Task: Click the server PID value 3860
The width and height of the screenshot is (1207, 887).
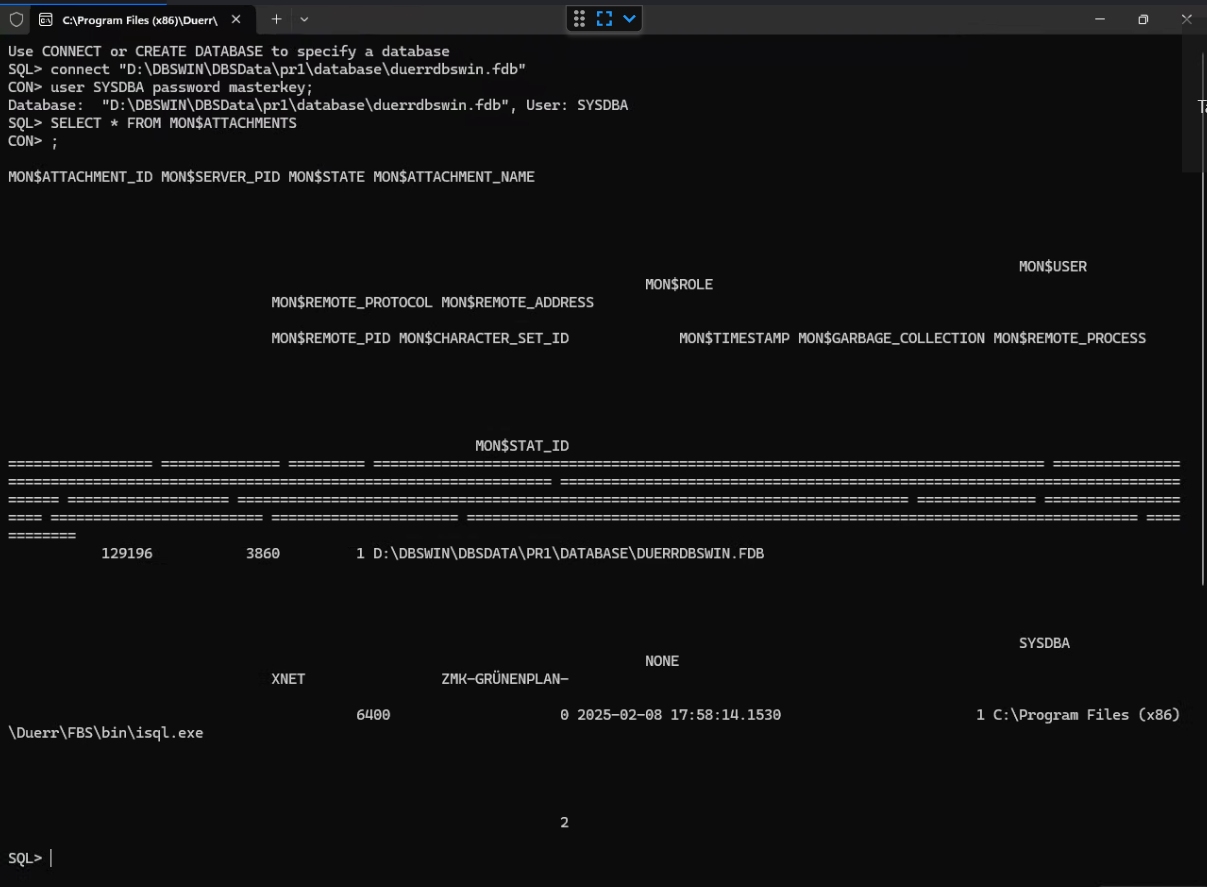Action: click(x=263, y=553)
